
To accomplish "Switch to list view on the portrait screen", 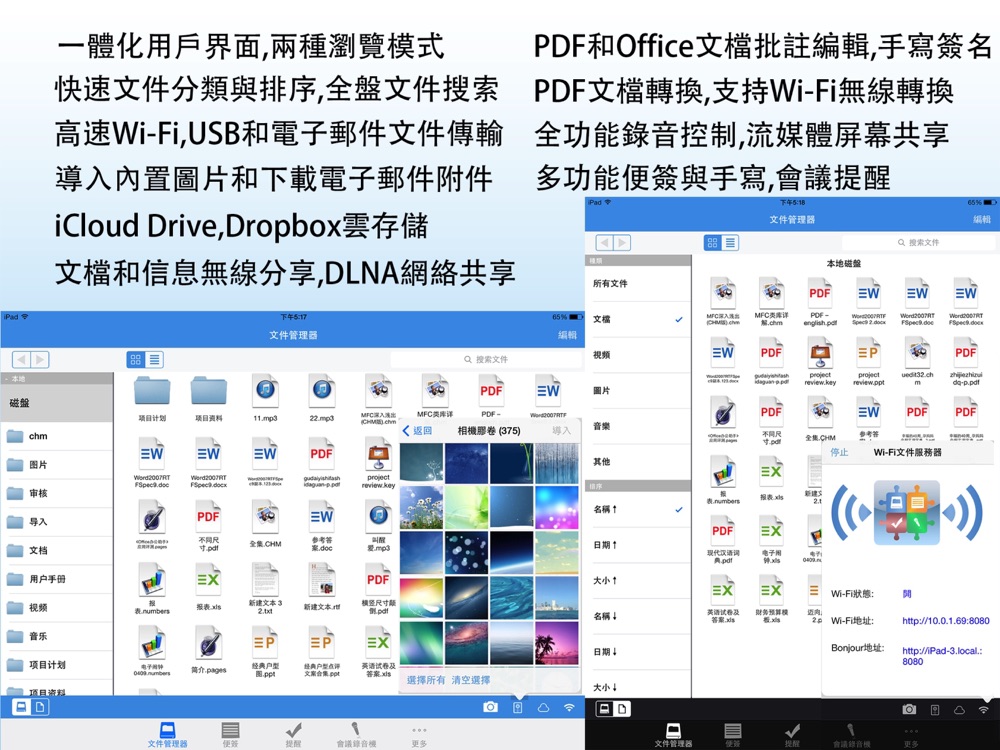I will tap(730, 242).
